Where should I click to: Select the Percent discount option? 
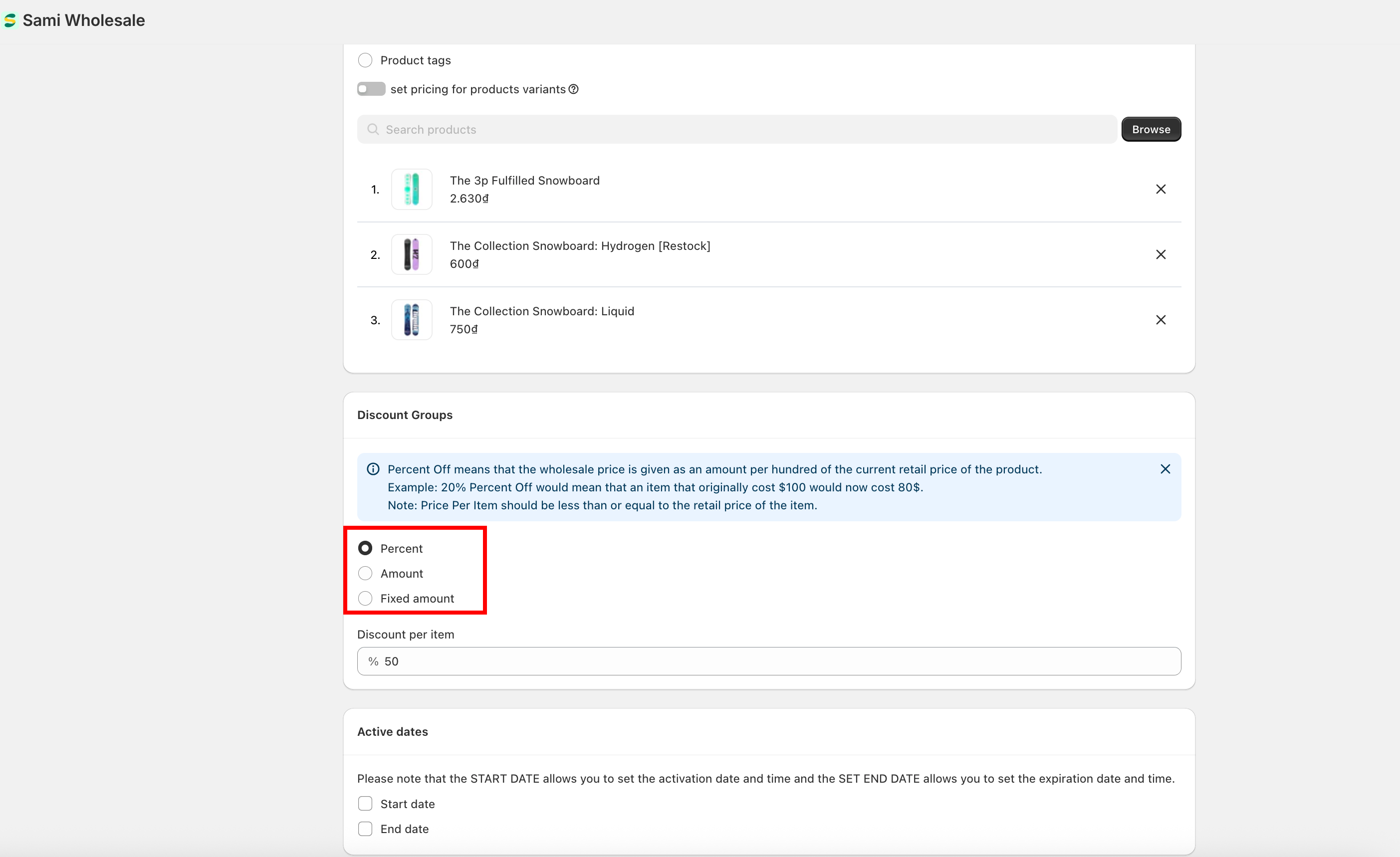pos(365,549)
